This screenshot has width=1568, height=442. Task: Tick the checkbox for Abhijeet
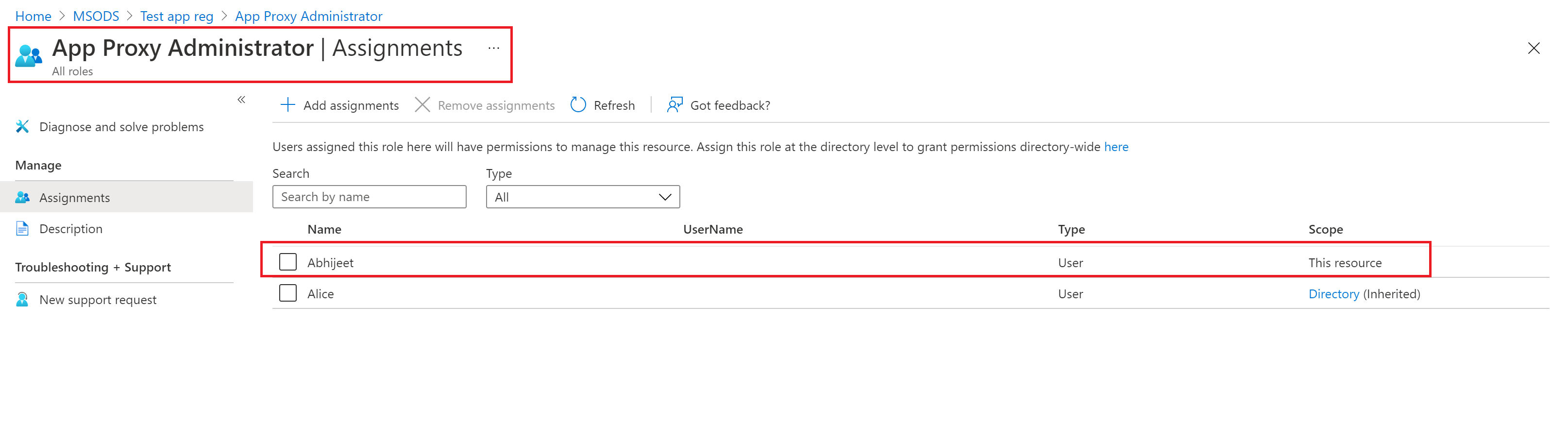[288, 262]
